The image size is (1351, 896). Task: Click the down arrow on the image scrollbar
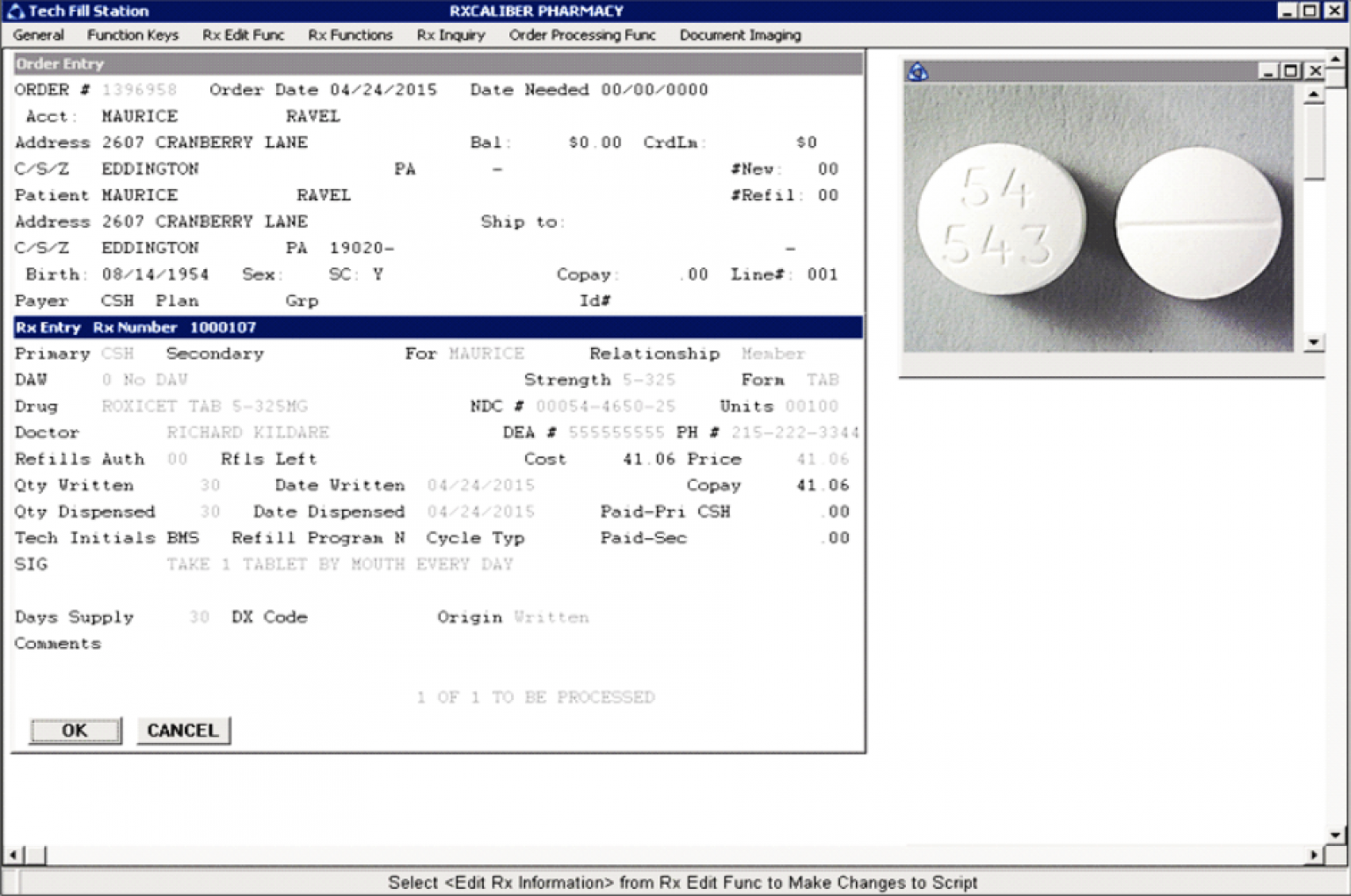1314,341
